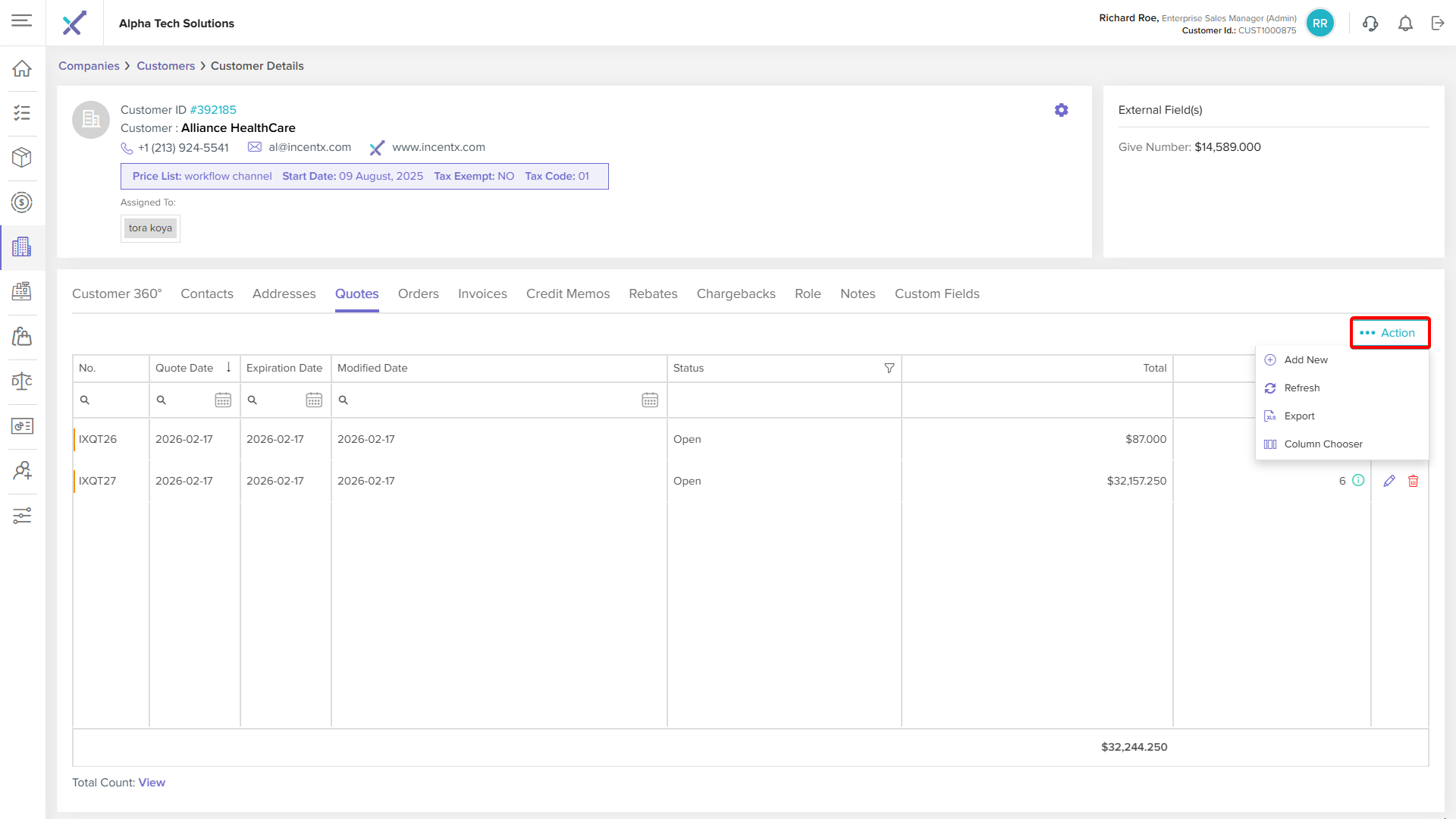Click the Status column filter icon

click(889, 369)
